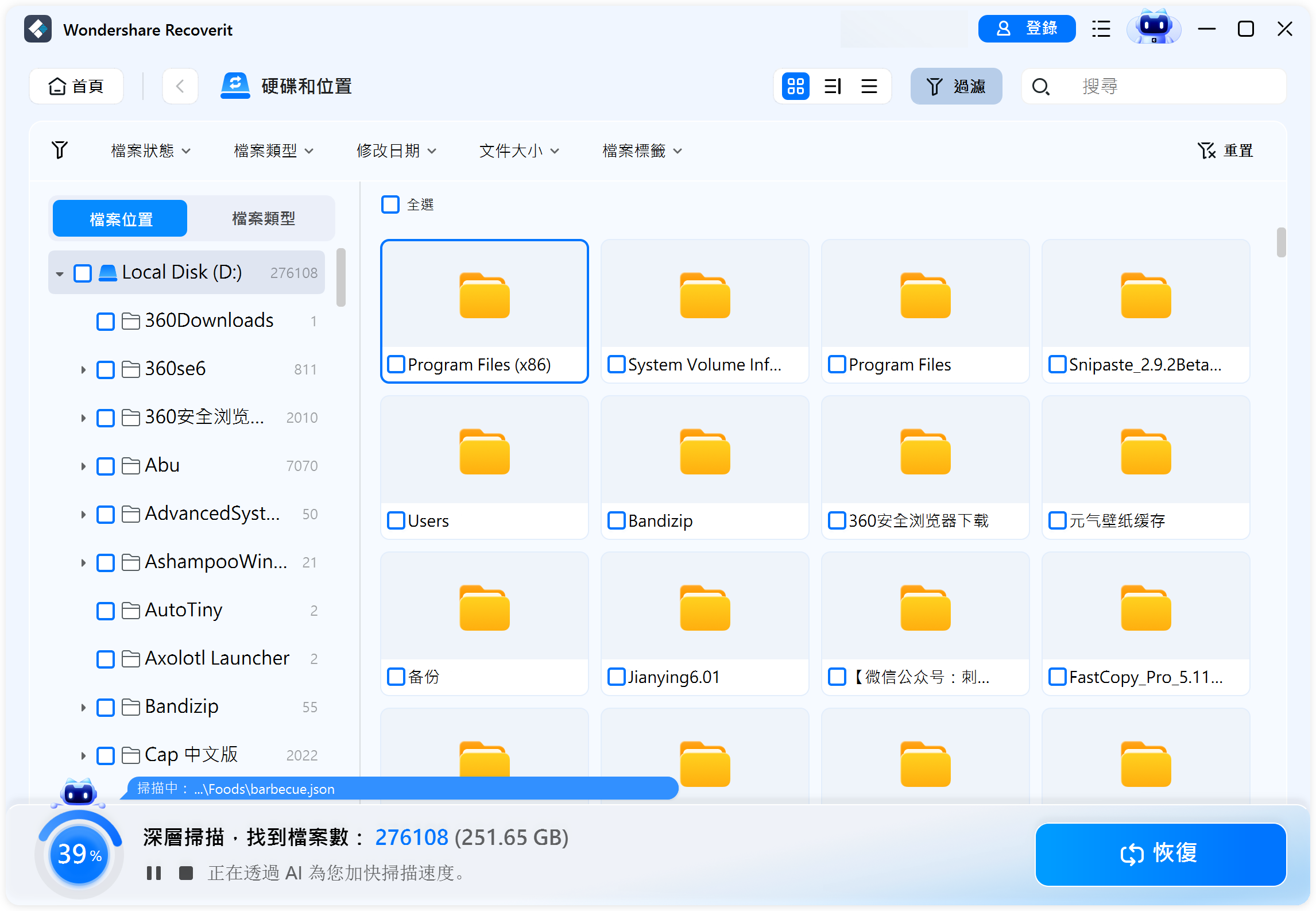Tick the Users folder checkbox in grid
Viewport: 1316px width, 911px height.
tap(396, 520)
